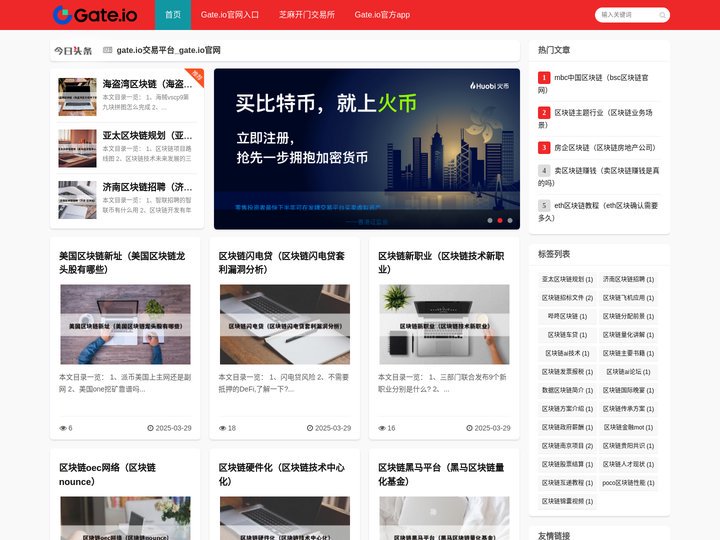Open the 亚太区块链规划 article title
The image size is (720, 540).
(147, 135)
